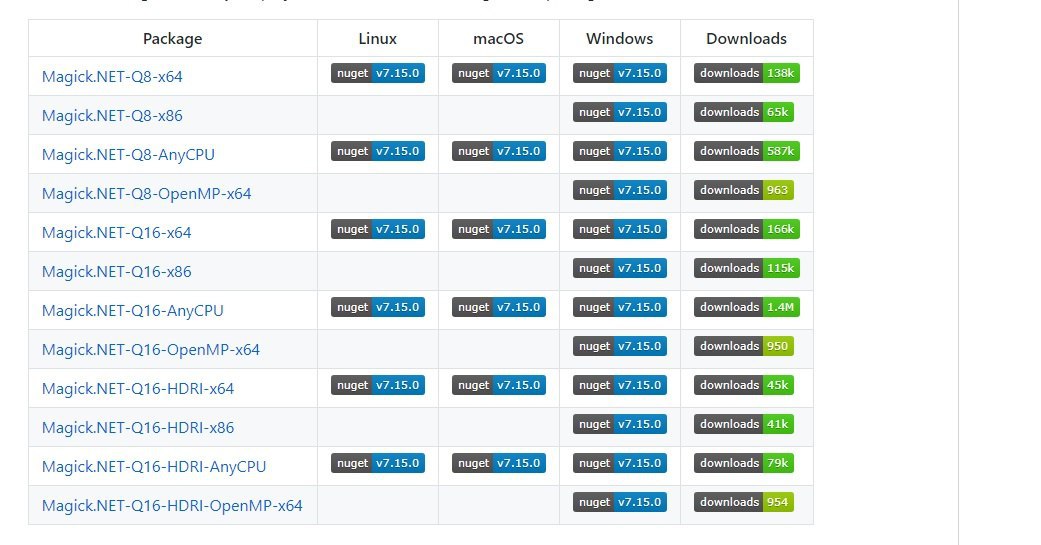The image size is (1041, 545).
Task: Click the Windows nuget badge for Magick.NET-Q8-x86
Action: pyautogui.click(x=619, y=112)
